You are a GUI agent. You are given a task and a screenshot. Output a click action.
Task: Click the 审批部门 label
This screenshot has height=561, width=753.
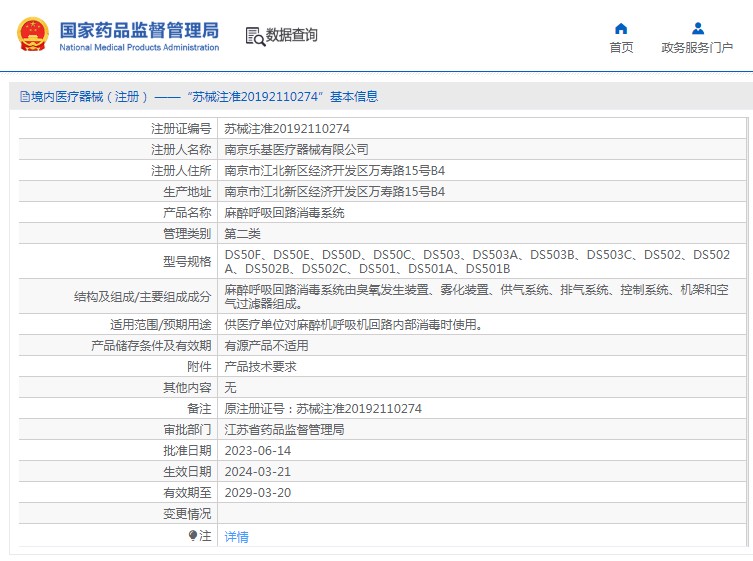point(187,430)
